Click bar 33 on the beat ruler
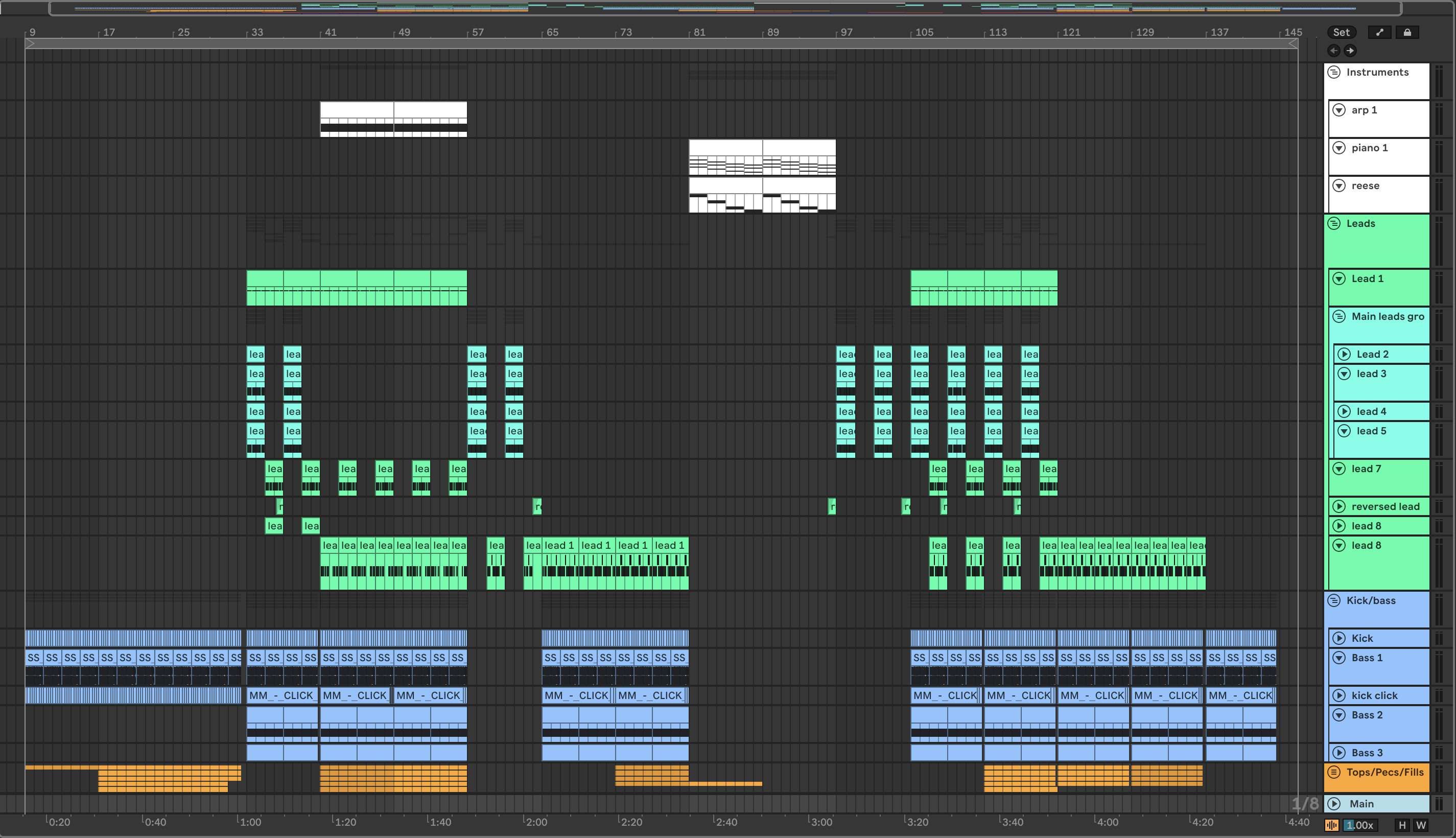This screenshot has width=1456, height=838. tap(256, 32)
